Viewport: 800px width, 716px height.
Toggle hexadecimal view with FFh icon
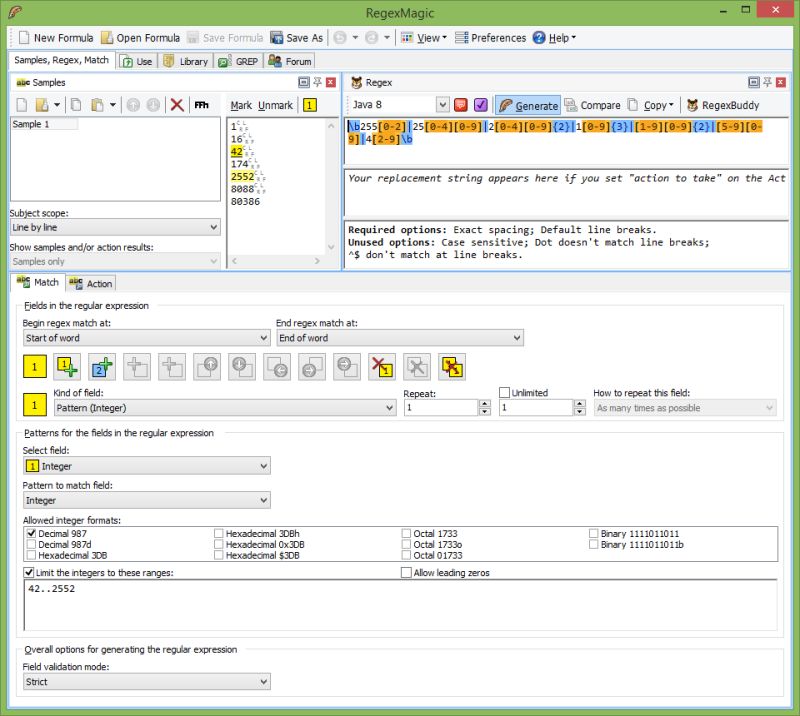coord(201,103)
